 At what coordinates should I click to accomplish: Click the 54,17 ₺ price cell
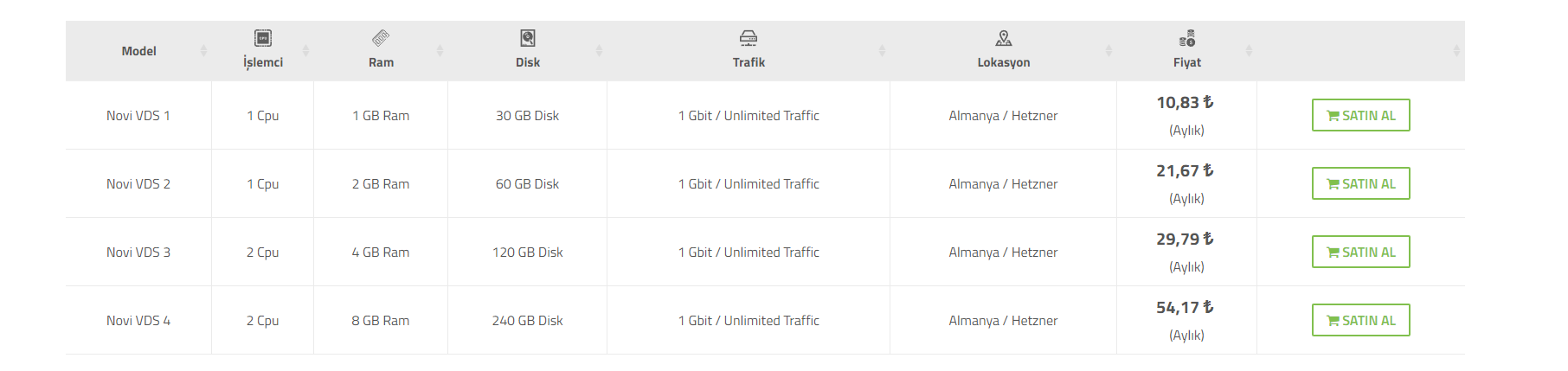coord(1185,308)
